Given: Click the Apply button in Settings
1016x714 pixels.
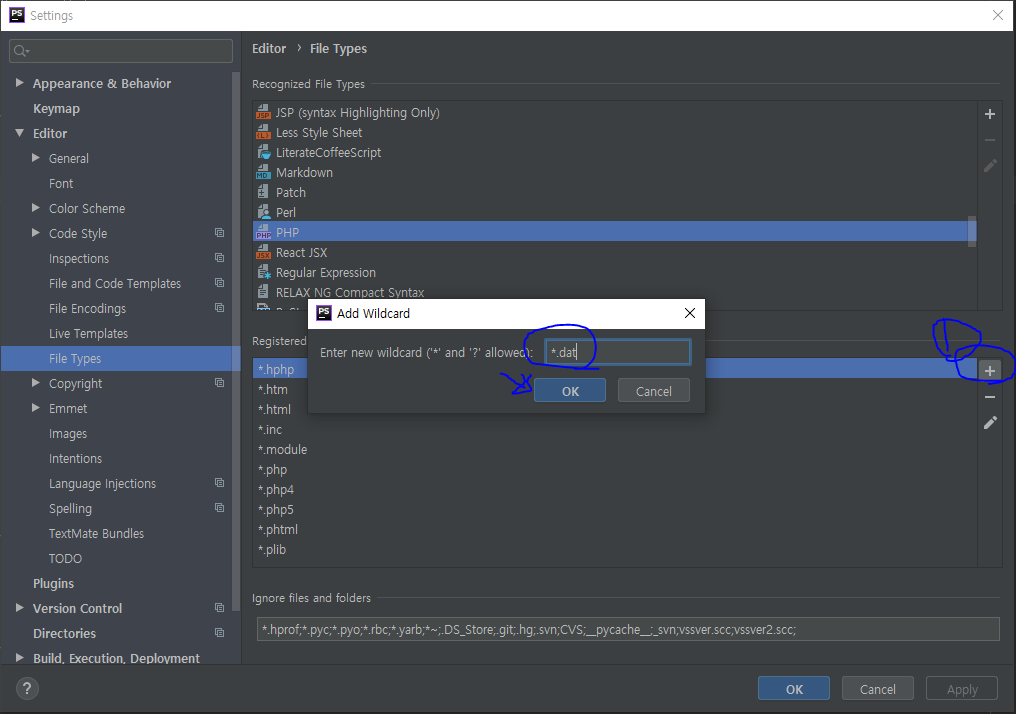Looking at the screenshot, I should tap(962, 689).
